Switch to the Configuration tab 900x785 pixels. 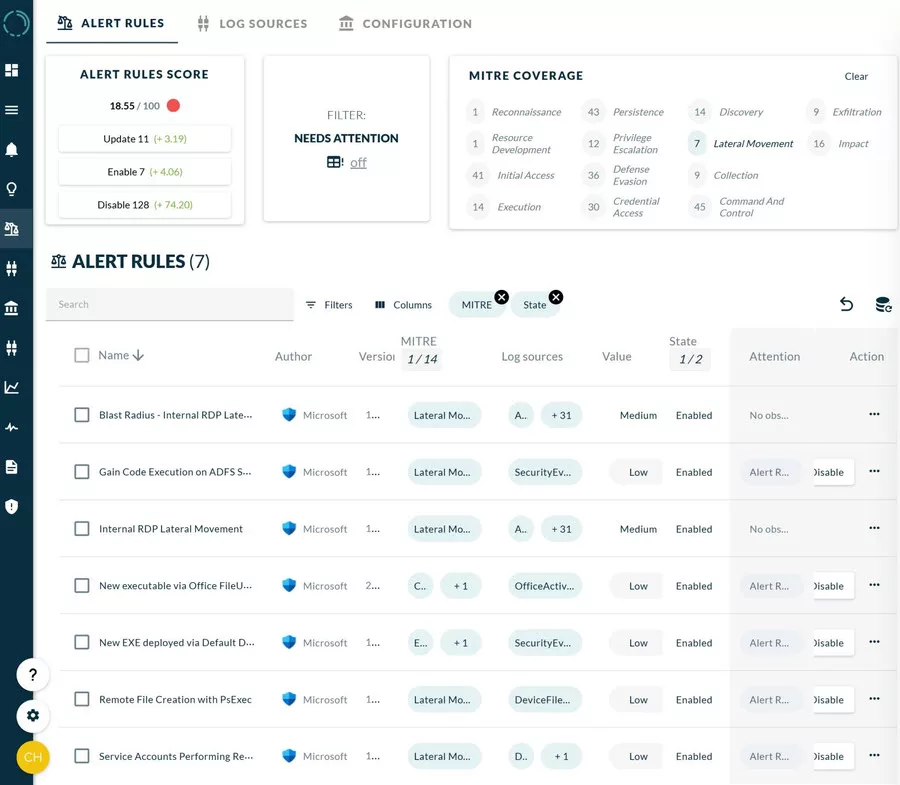click(x=405, y=24)
